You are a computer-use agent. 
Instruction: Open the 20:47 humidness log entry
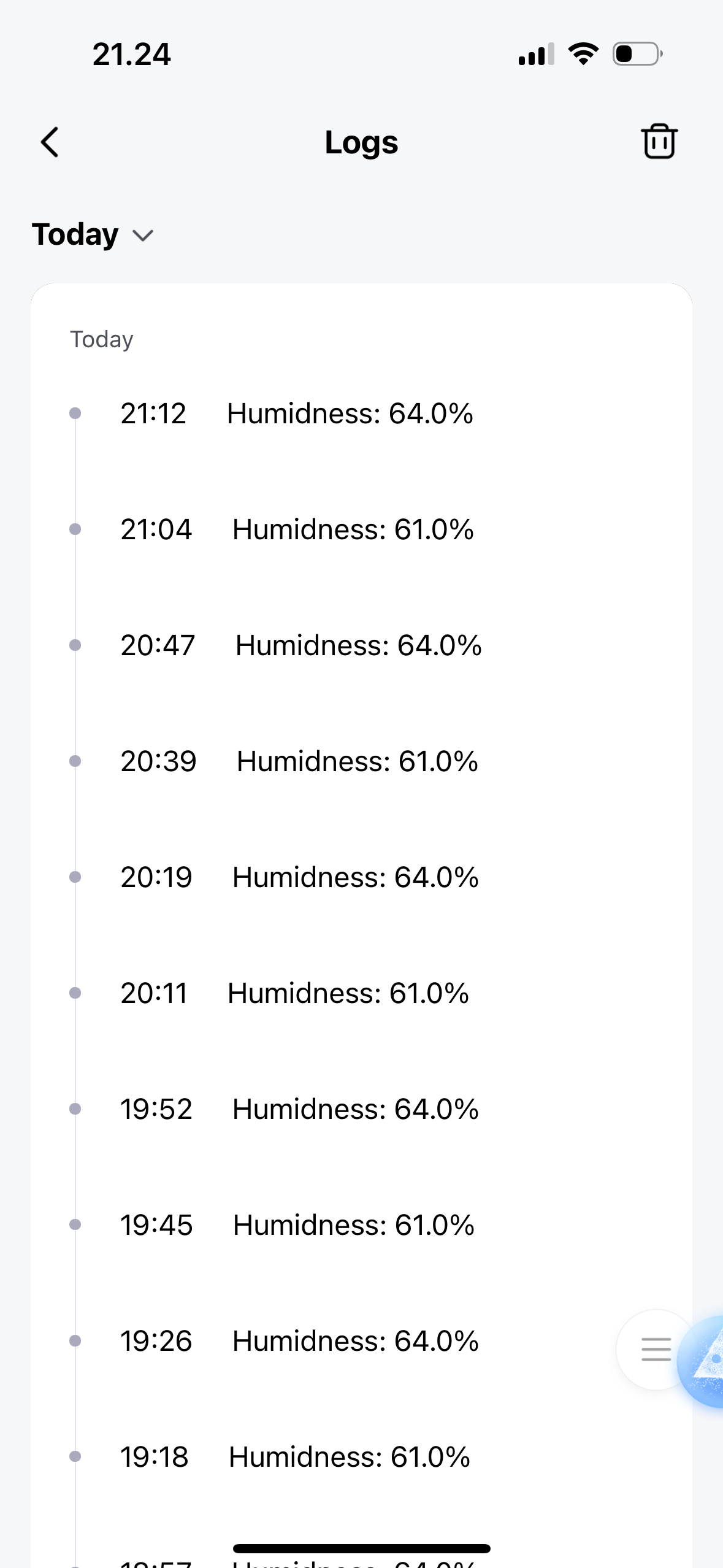click(x=300, y=645)
